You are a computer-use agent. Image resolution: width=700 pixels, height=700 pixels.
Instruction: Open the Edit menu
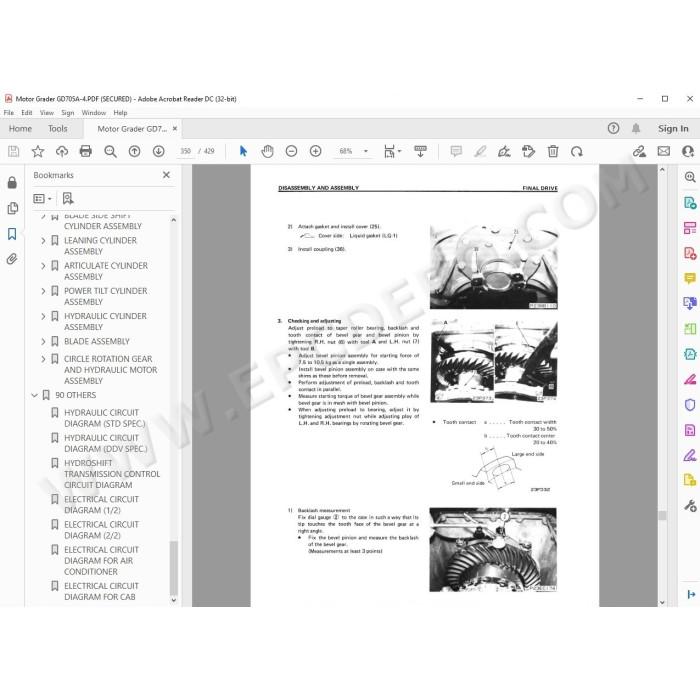click(27, 113)
